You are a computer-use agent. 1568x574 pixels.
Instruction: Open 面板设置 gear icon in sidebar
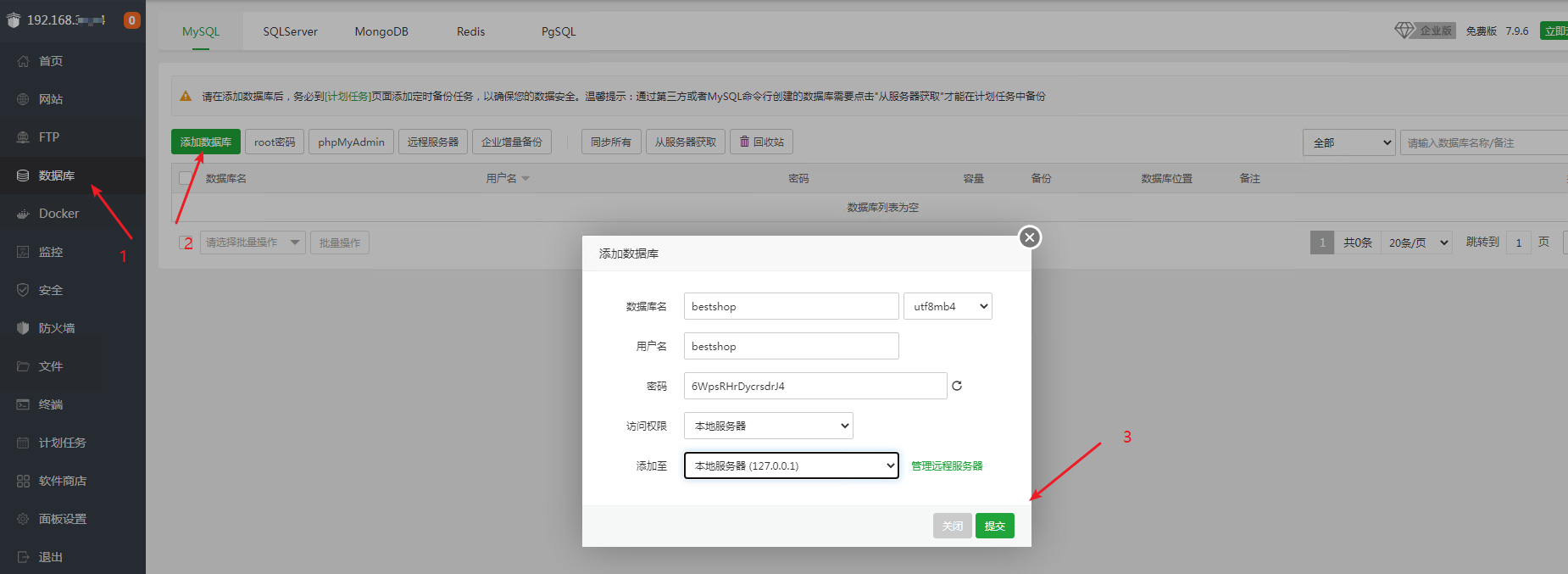[23, 519]
